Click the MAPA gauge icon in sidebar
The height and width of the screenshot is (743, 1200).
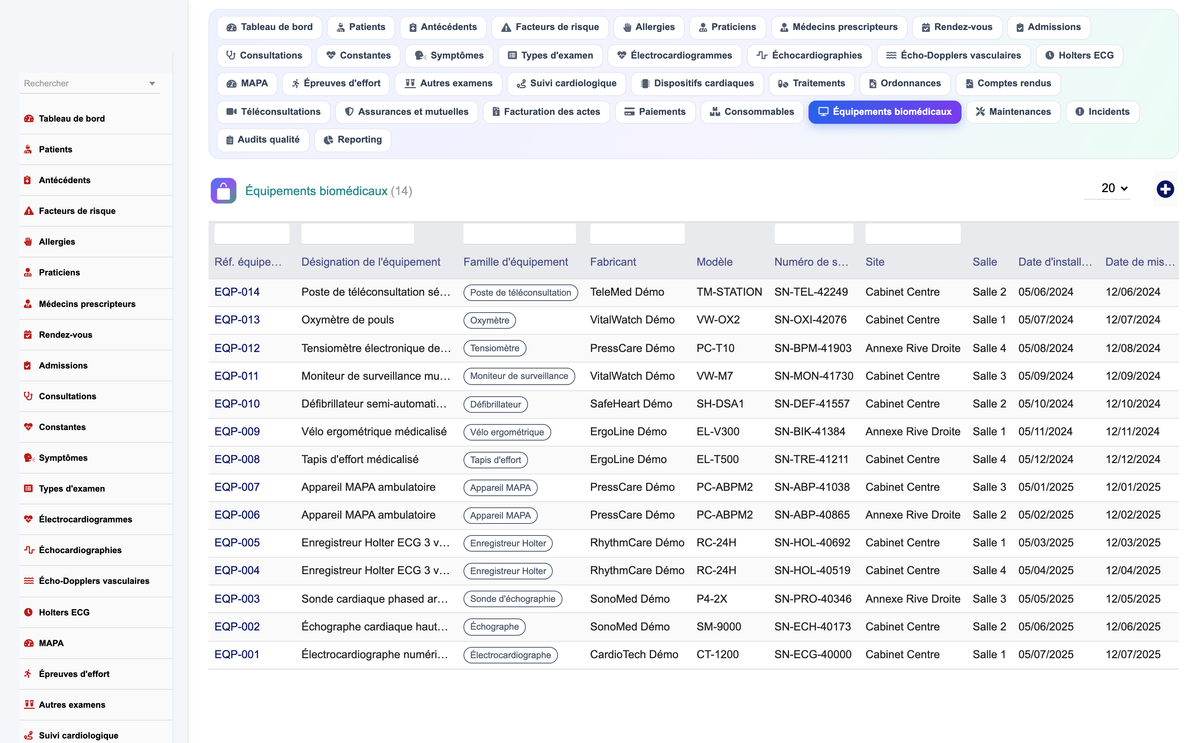pyautogui.click(x=28, y=644)
